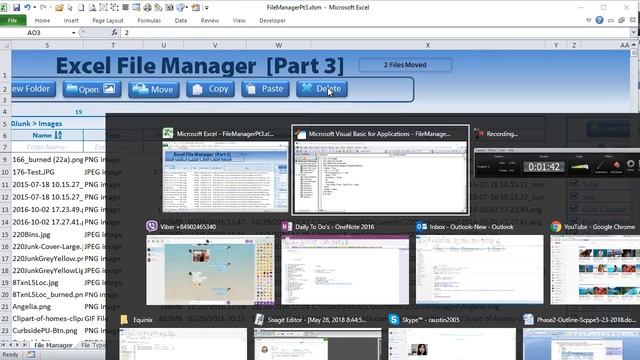Image resolution: width=640 pixels, height=360 pixels.
Task: Click the Chrome icon in task switcher
Action: 556,227
